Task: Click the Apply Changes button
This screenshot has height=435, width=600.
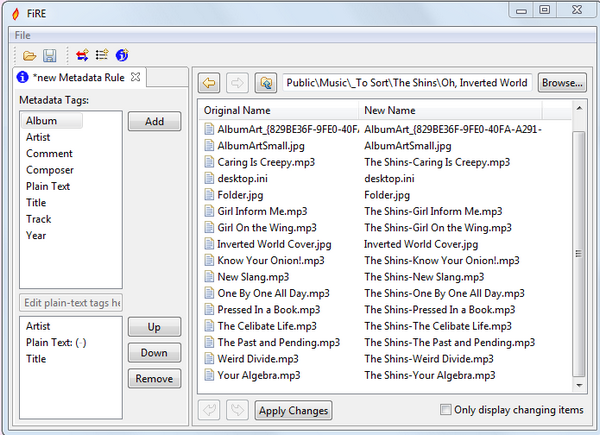Action: pos(293,411)
